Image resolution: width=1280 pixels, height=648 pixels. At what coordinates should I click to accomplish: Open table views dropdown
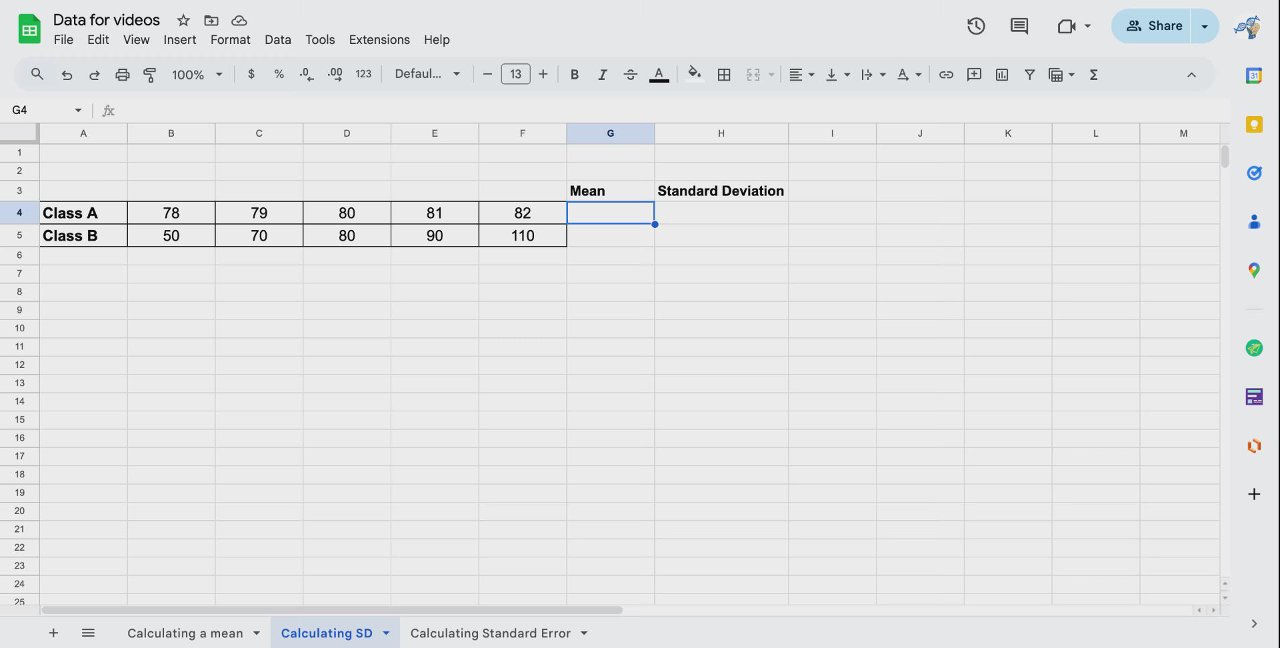pyautogui.click(x=1061, y=74)
